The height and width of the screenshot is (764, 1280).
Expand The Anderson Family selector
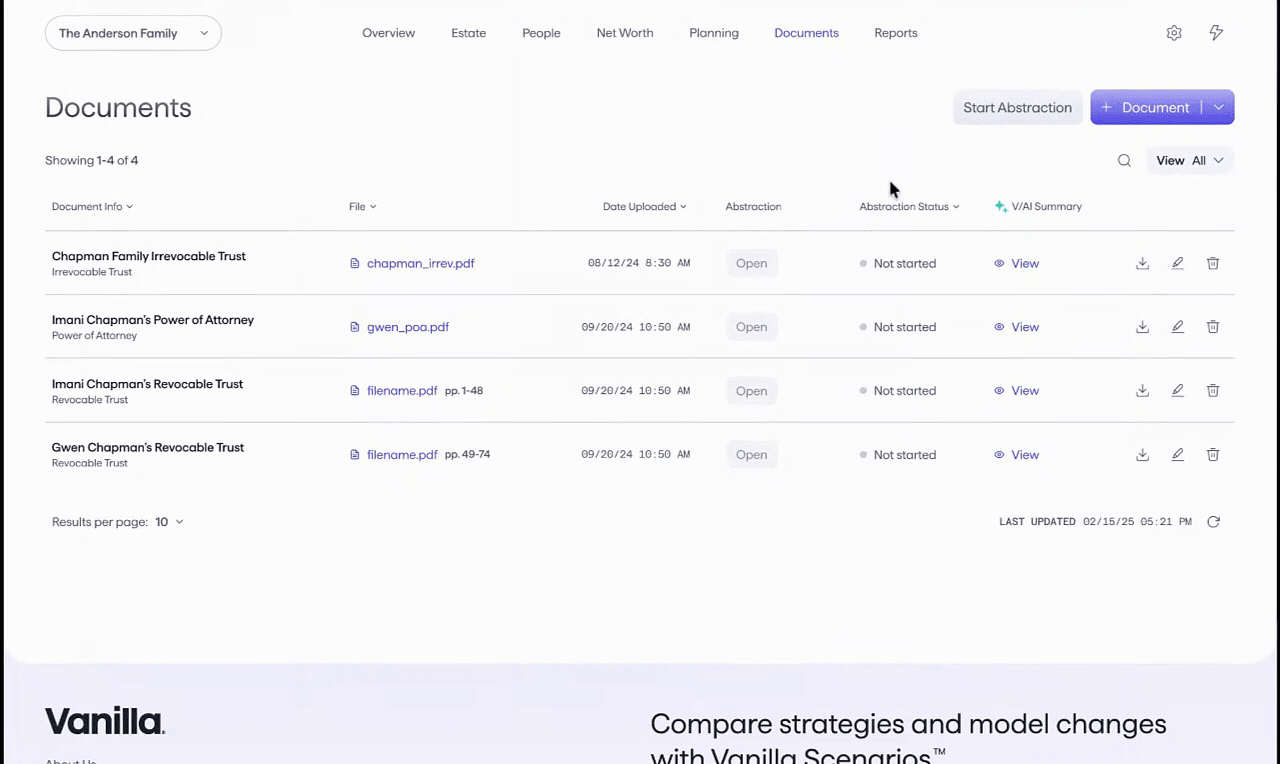[x=133, y=33]
